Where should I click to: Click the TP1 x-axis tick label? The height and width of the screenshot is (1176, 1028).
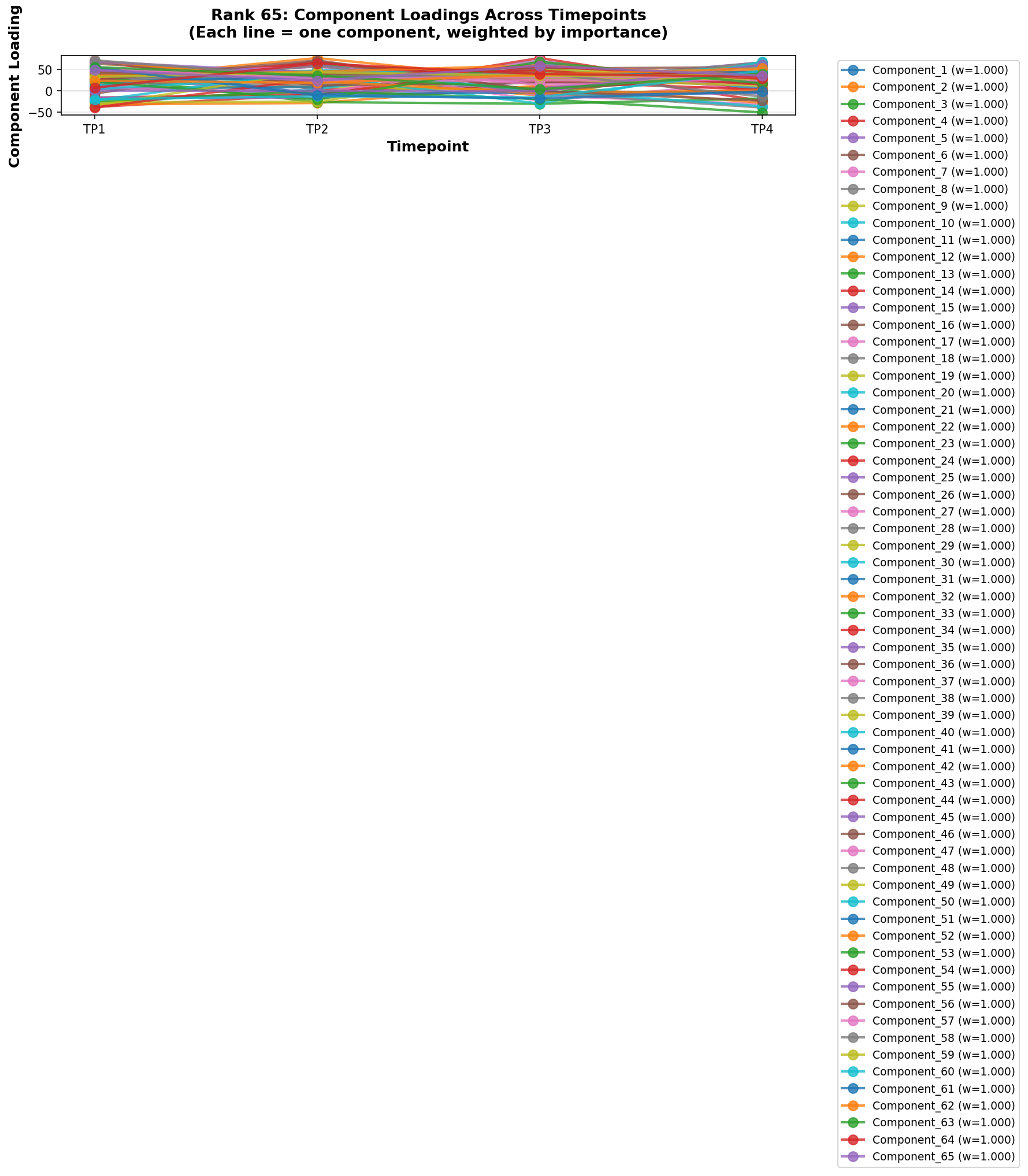pos(95,129)
